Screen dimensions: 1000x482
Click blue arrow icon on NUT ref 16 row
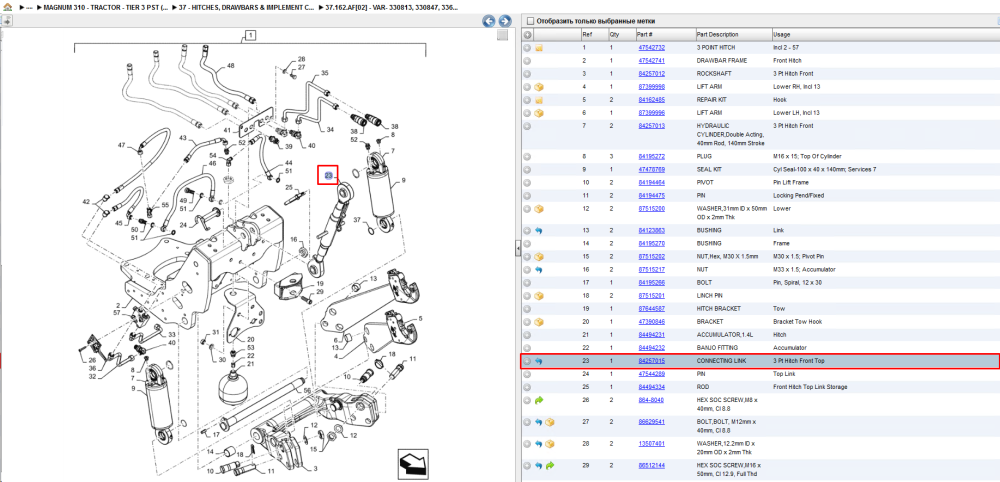tap(539, 270)
